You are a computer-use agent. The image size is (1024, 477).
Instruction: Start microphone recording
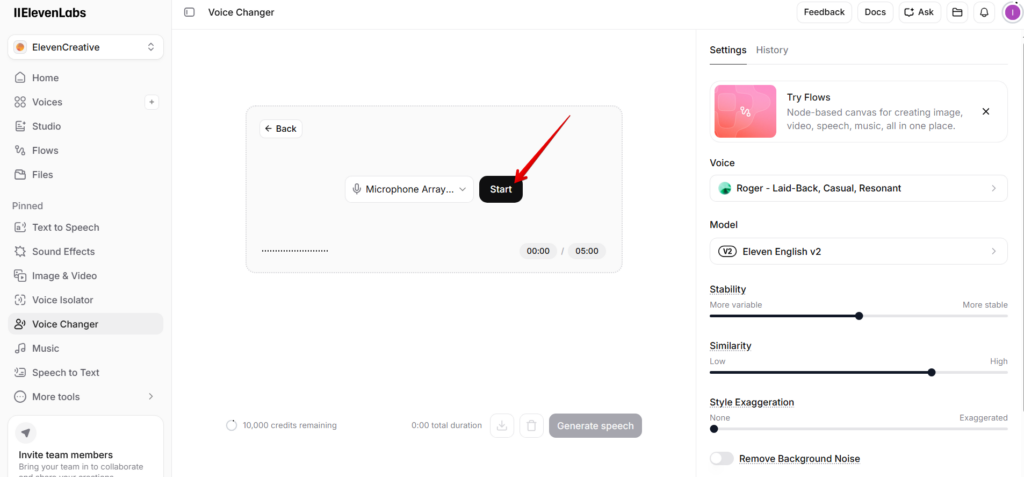pyautogui.click(x=501, y=189)
